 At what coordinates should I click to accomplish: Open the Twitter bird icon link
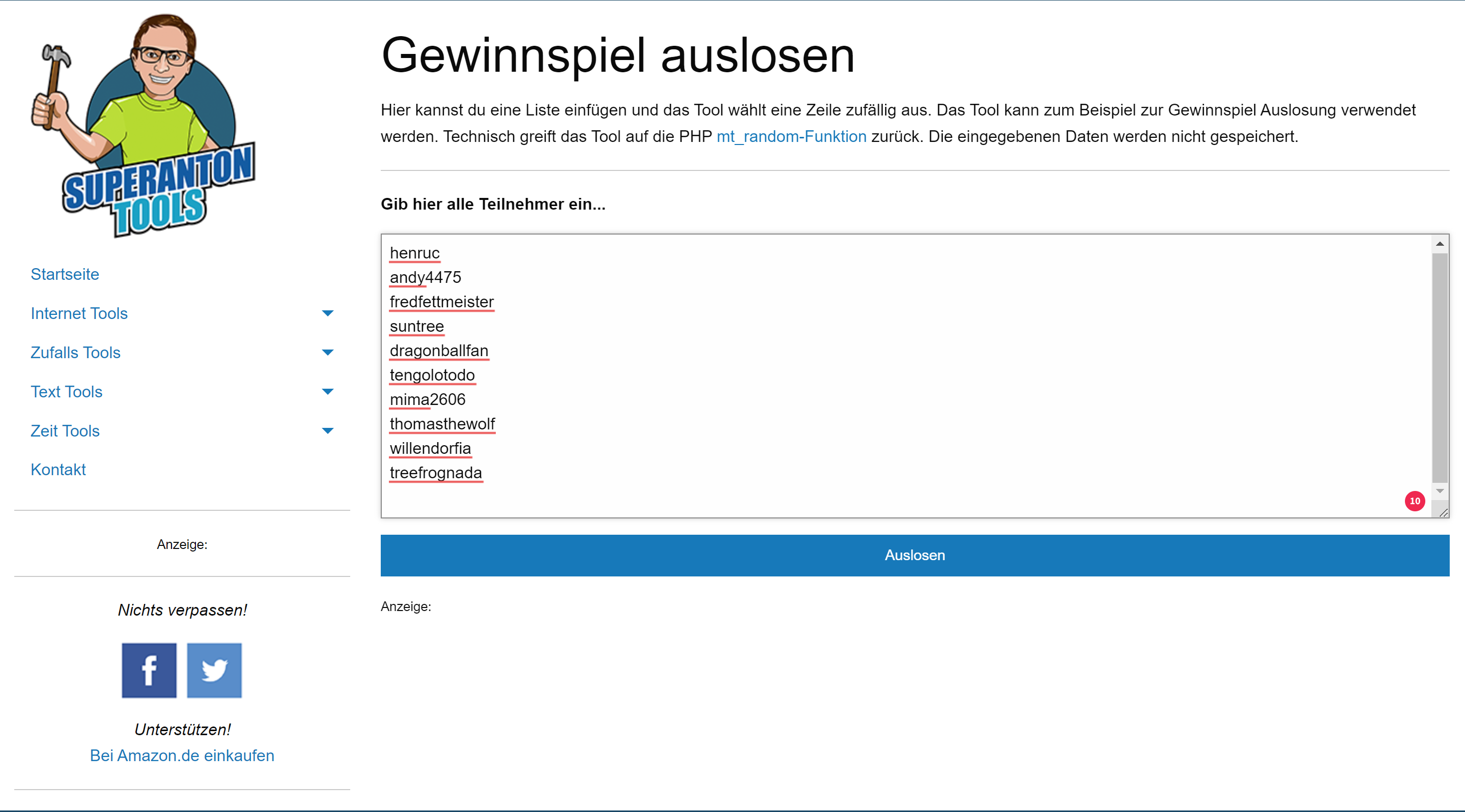coord(214,670)
